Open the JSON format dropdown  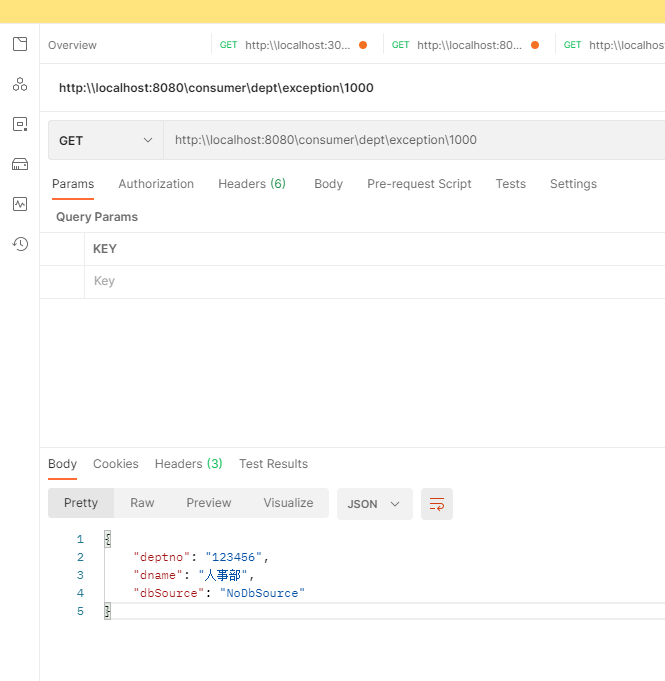click(x=374, y=504)
